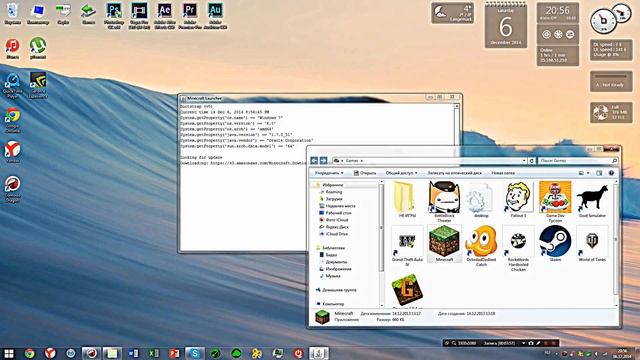Go back in Explorer navigation
This screenshot has height=360, width=640.
314,161
